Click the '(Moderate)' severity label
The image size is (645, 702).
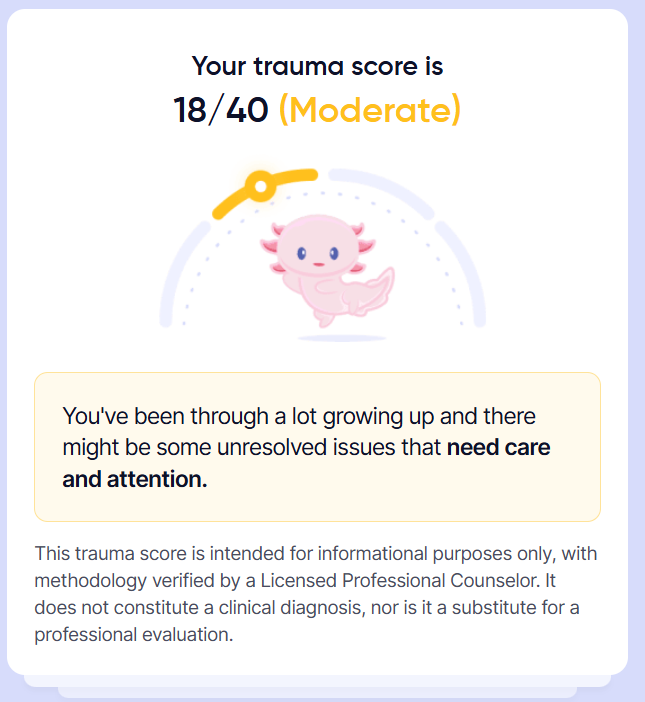[370, 110]
